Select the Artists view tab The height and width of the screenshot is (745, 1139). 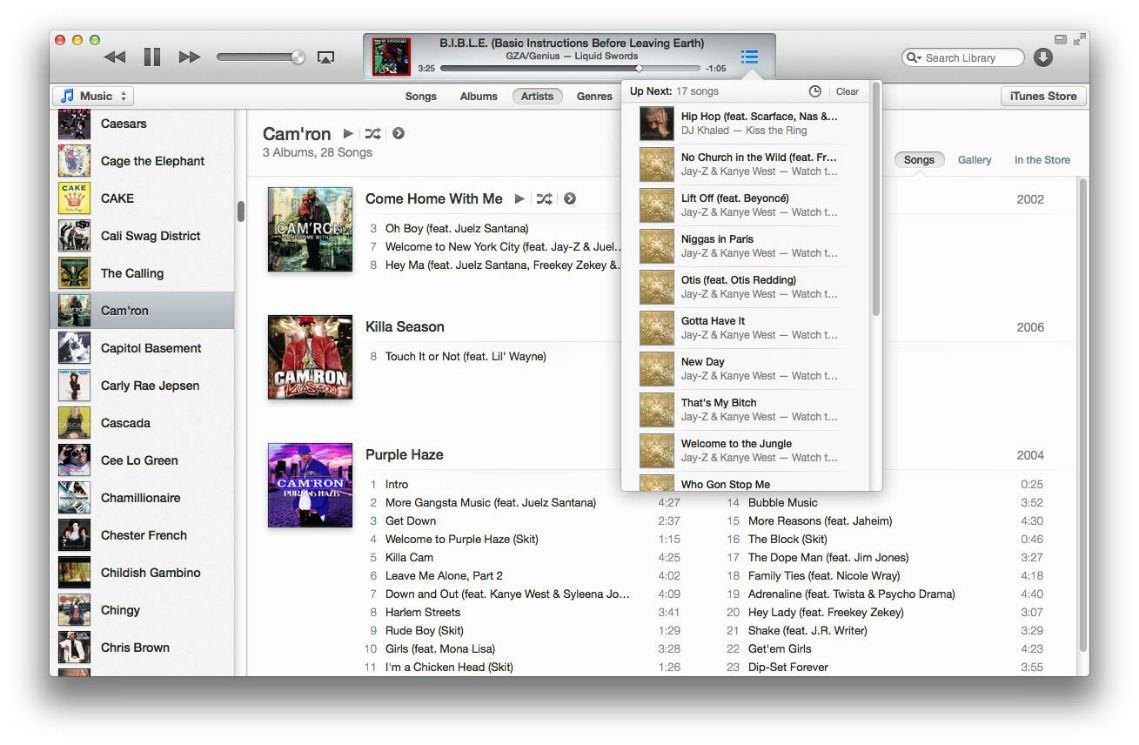coord(537,96)
